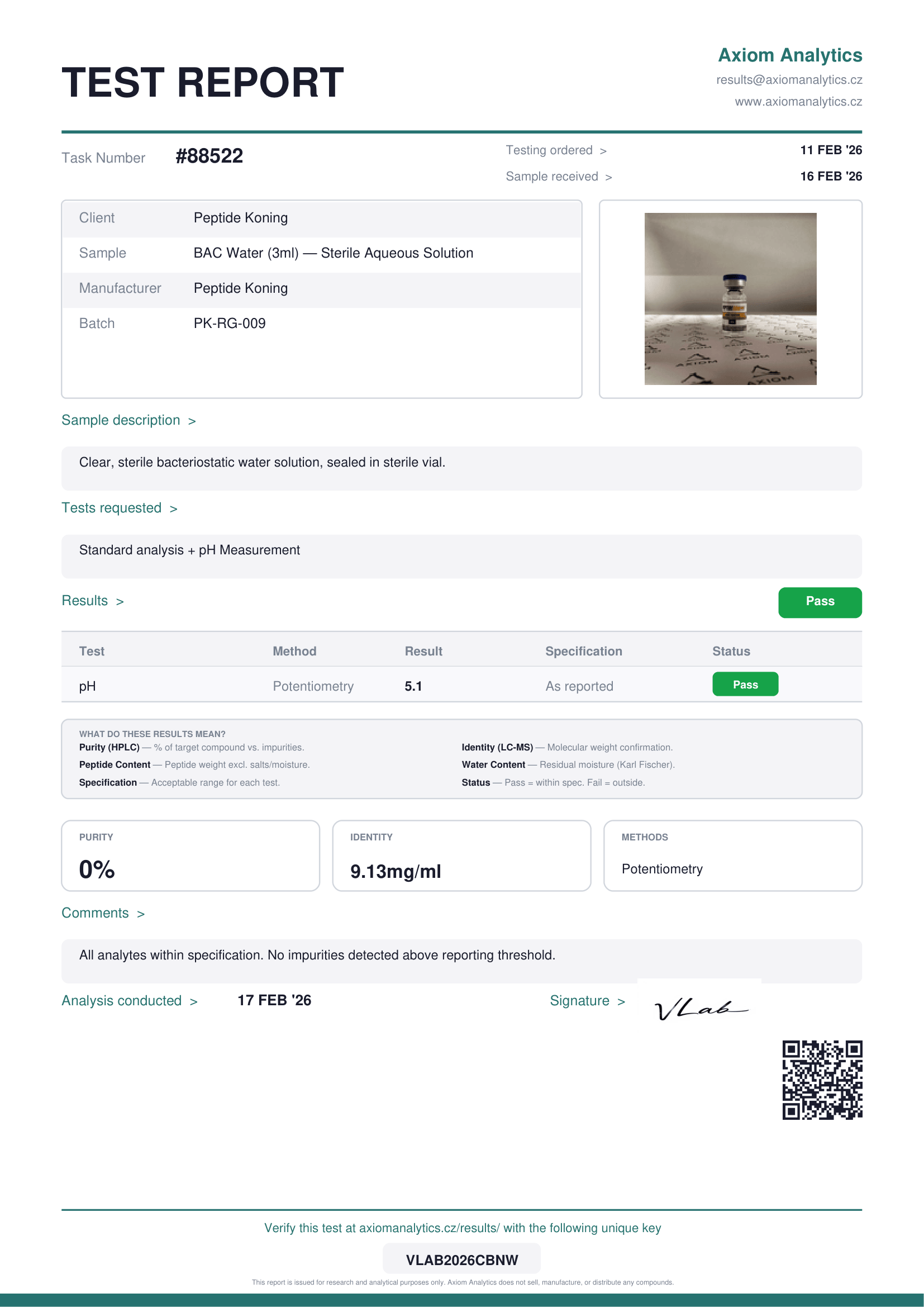The width and height of the screenshot is (924, 1307).
Task: Click the Batch value PK-RG-009
Action: pyautogui.click(x=229, y=324)
